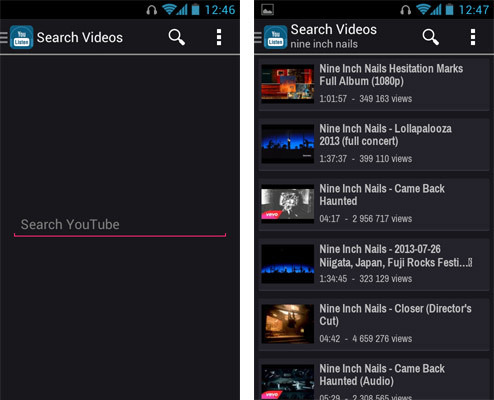Tap 'Search Videos' title on left screen
Viewport: 494px width, 400px height.
pyautogui.click(x=80, y=37)
